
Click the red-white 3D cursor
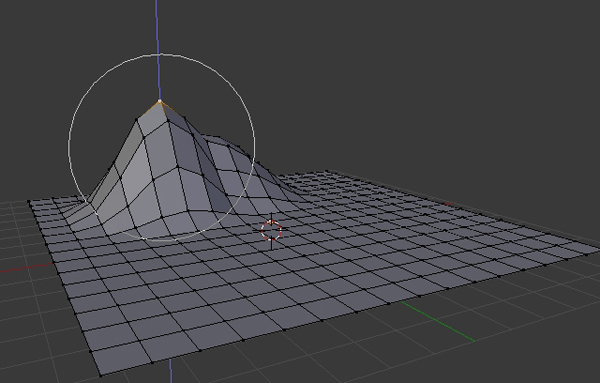click(271, 231)
